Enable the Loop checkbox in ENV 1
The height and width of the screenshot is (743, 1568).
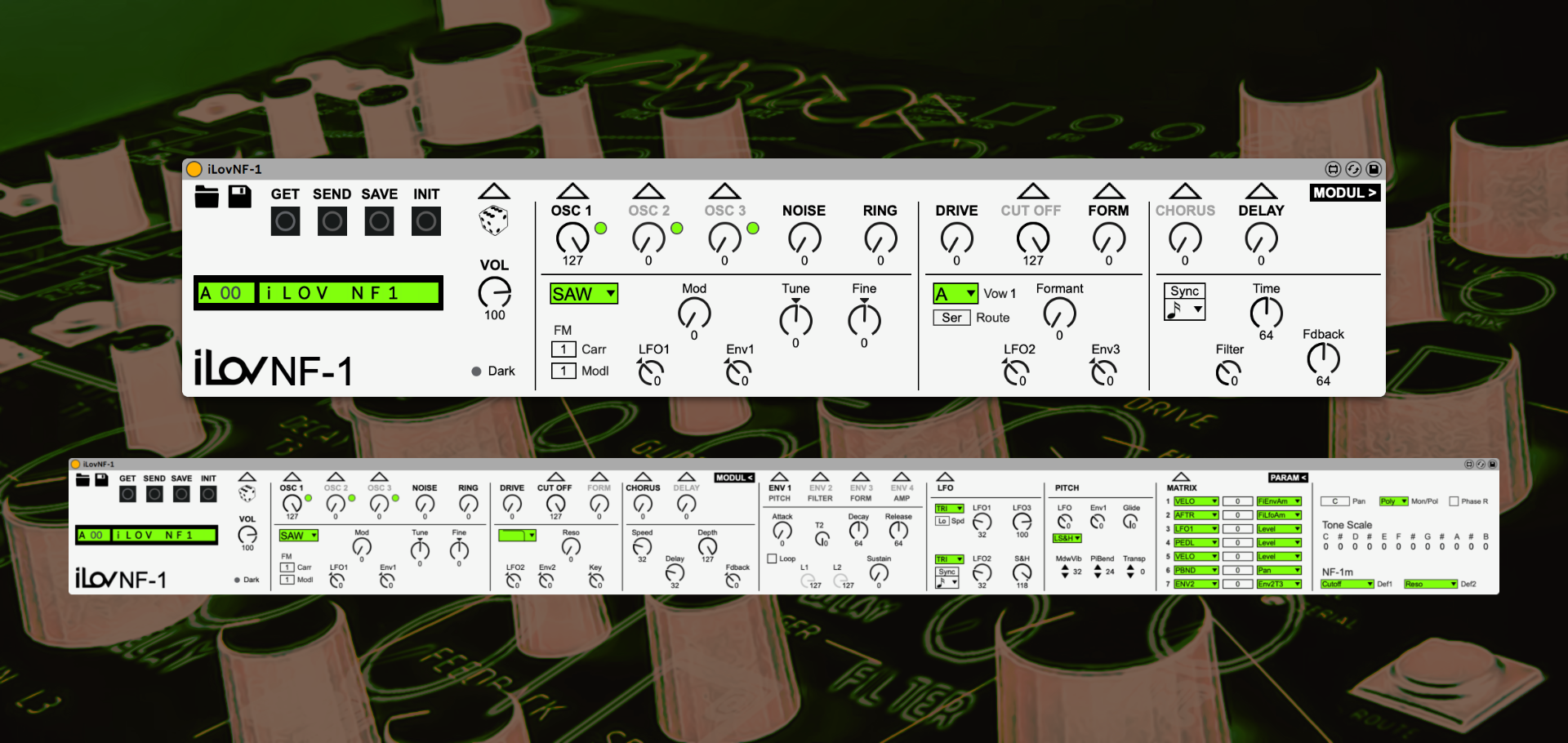[772, 558]
